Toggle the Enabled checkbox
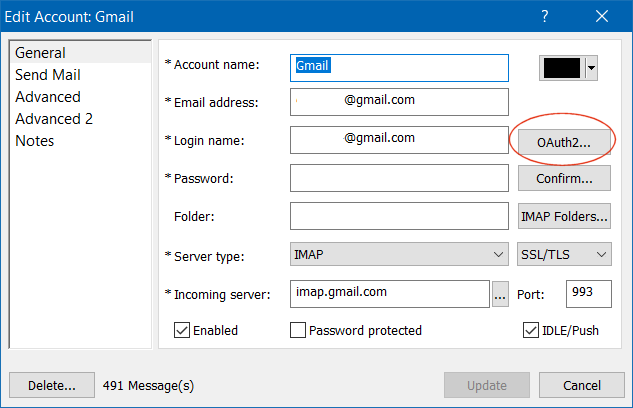The image size is (633, 408). tap(182, 330)
